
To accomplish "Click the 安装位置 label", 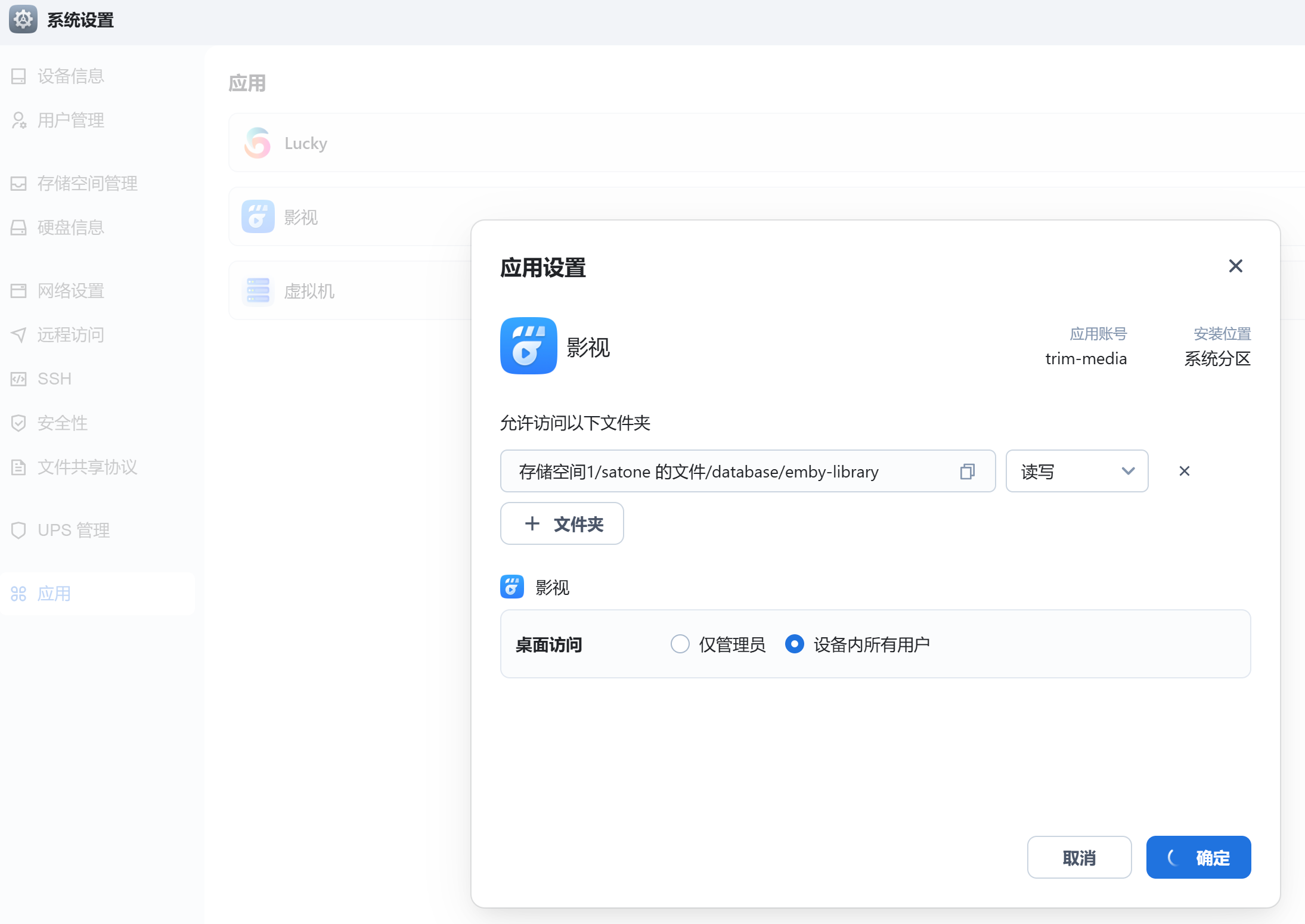I will 1222,334.
